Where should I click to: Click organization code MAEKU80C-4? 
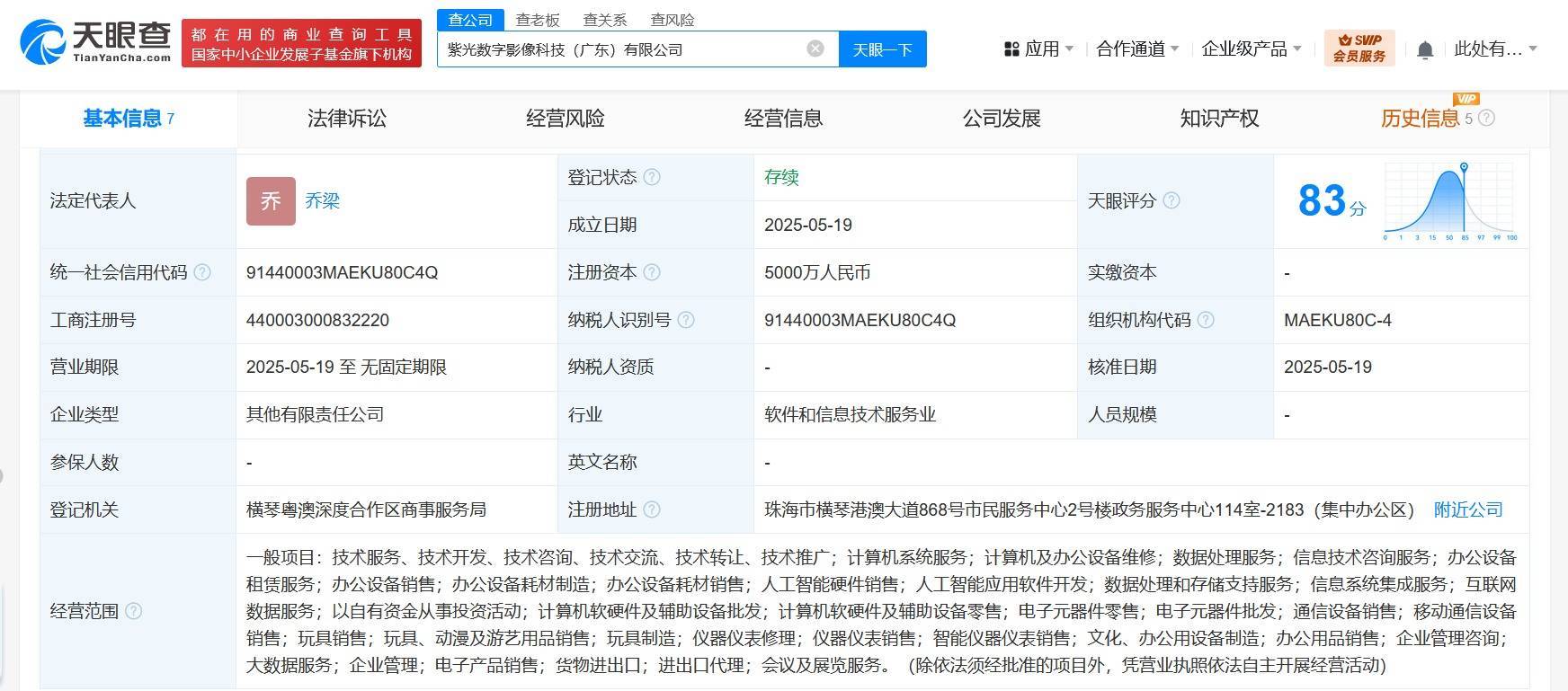1338,320
